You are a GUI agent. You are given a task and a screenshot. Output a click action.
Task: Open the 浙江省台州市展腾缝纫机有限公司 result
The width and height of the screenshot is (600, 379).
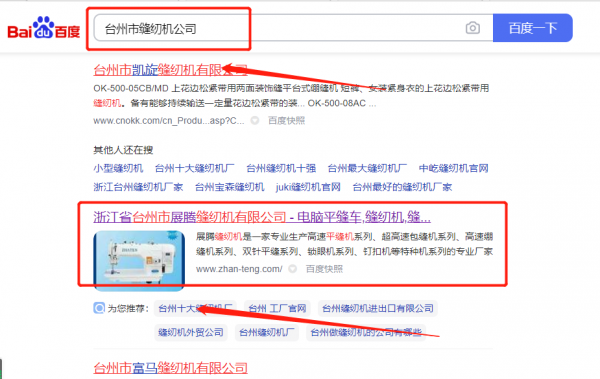coord(262,217)
